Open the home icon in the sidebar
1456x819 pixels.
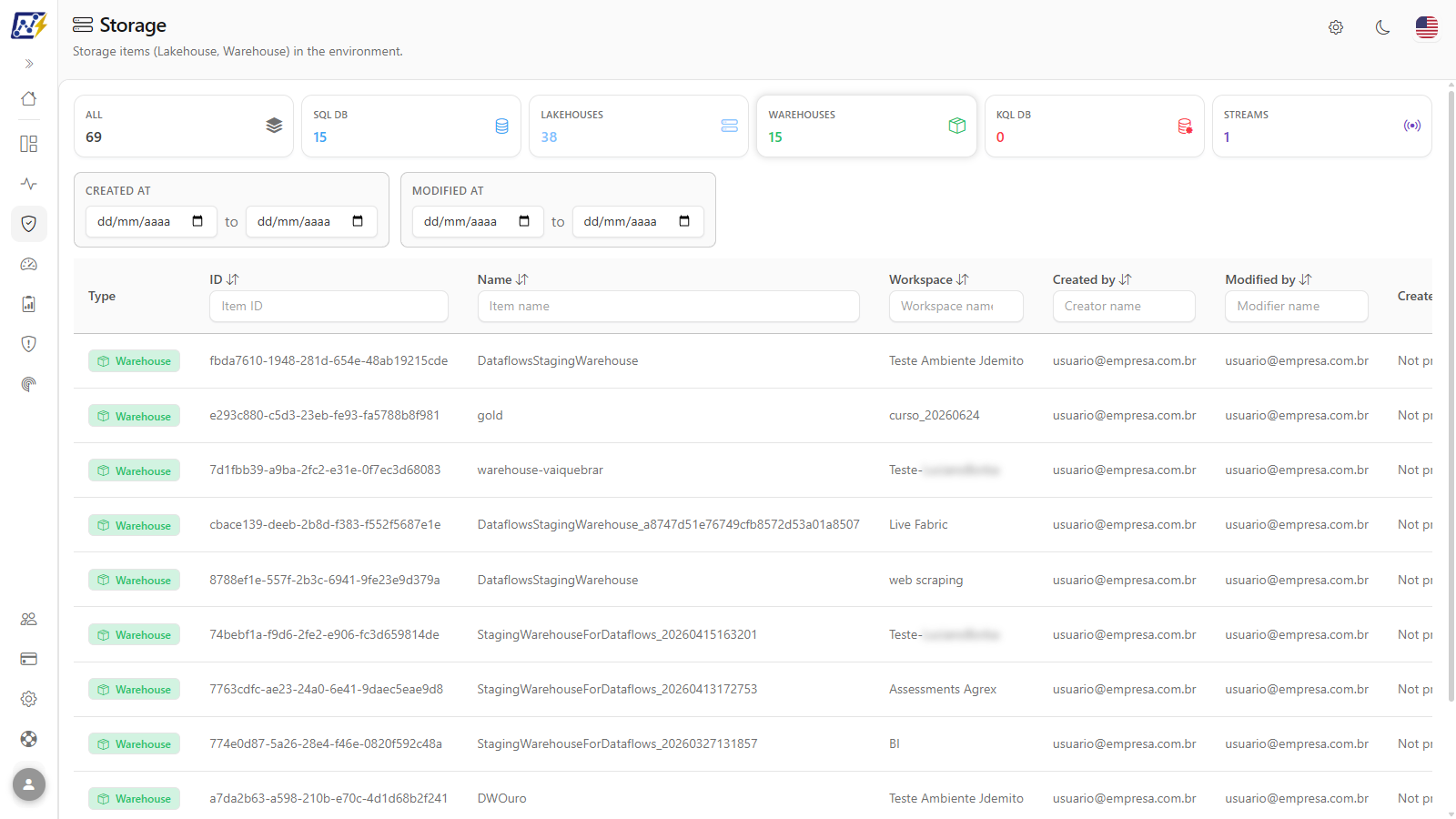[x=29, y=98]
